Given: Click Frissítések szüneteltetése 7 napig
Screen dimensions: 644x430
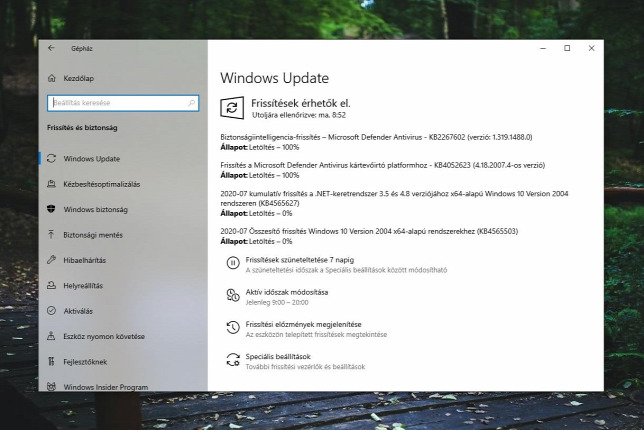Looking at the screenshot, I should pyautogui.click(x=300, y=260).
